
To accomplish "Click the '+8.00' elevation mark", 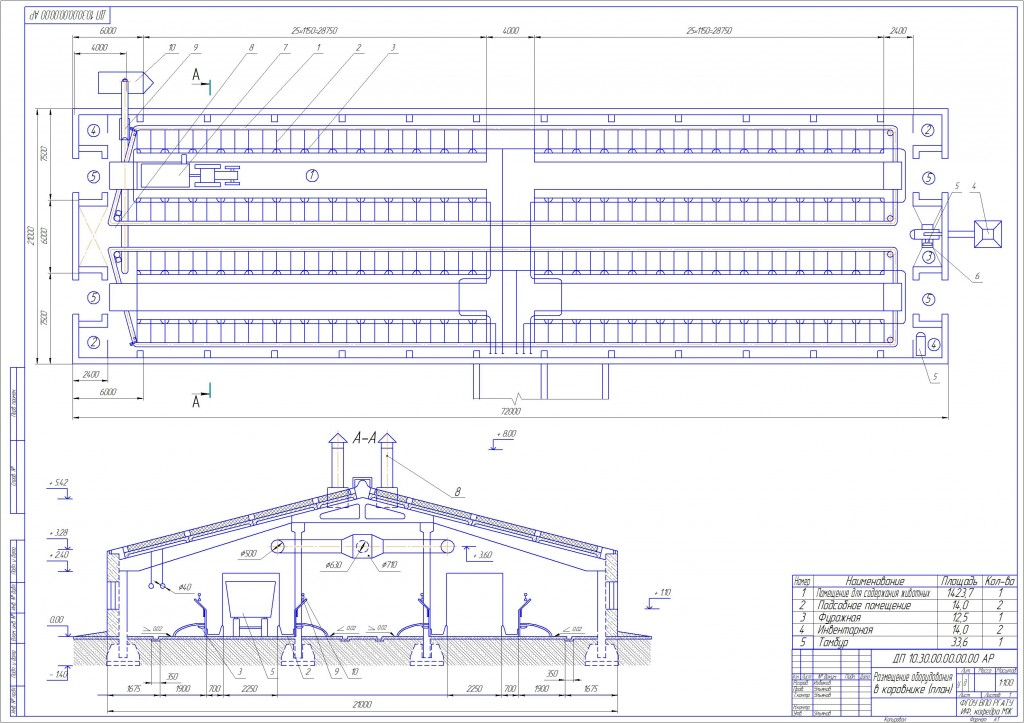I will point(506,434).
